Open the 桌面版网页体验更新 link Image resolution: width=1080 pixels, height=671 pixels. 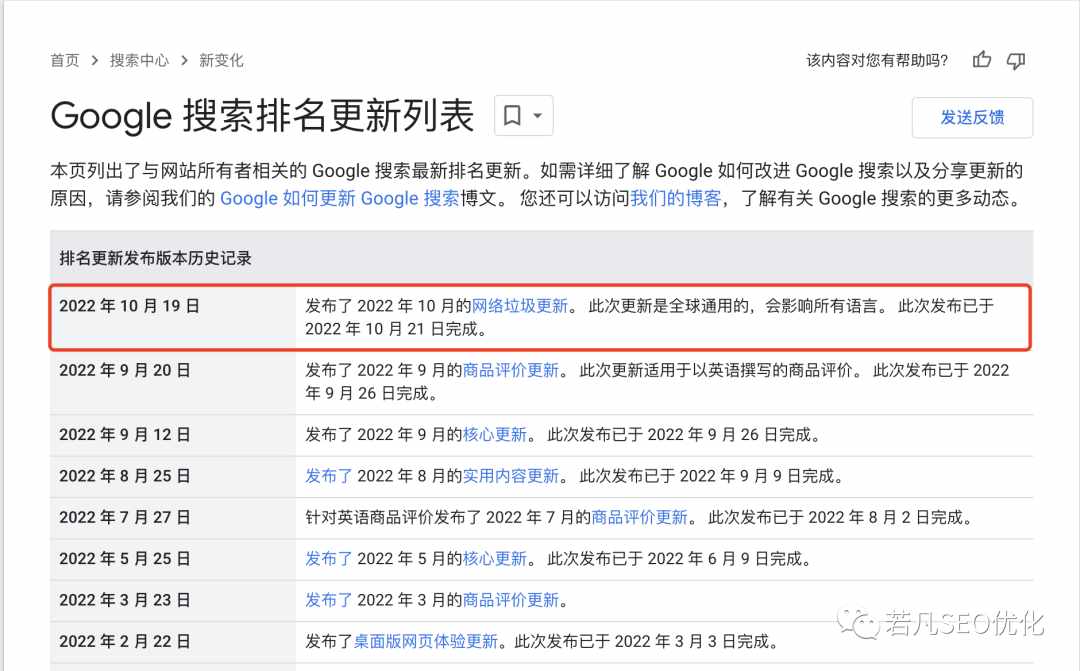pos(426,641)
